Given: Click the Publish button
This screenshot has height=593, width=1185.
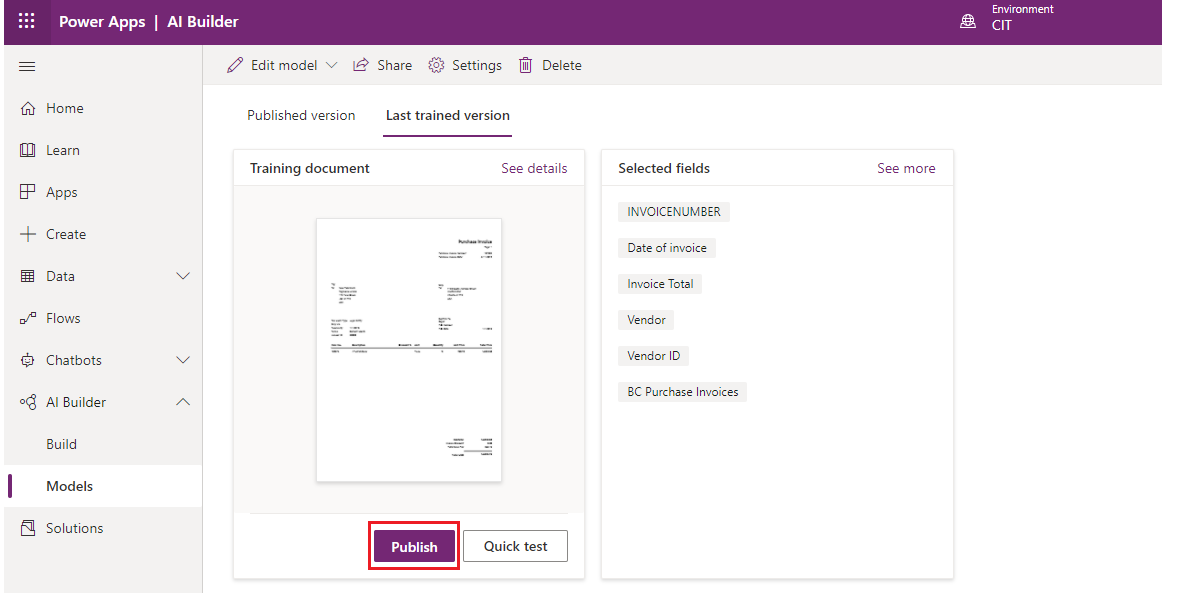Looking at the screenshot, I should [x=414, y=546].
